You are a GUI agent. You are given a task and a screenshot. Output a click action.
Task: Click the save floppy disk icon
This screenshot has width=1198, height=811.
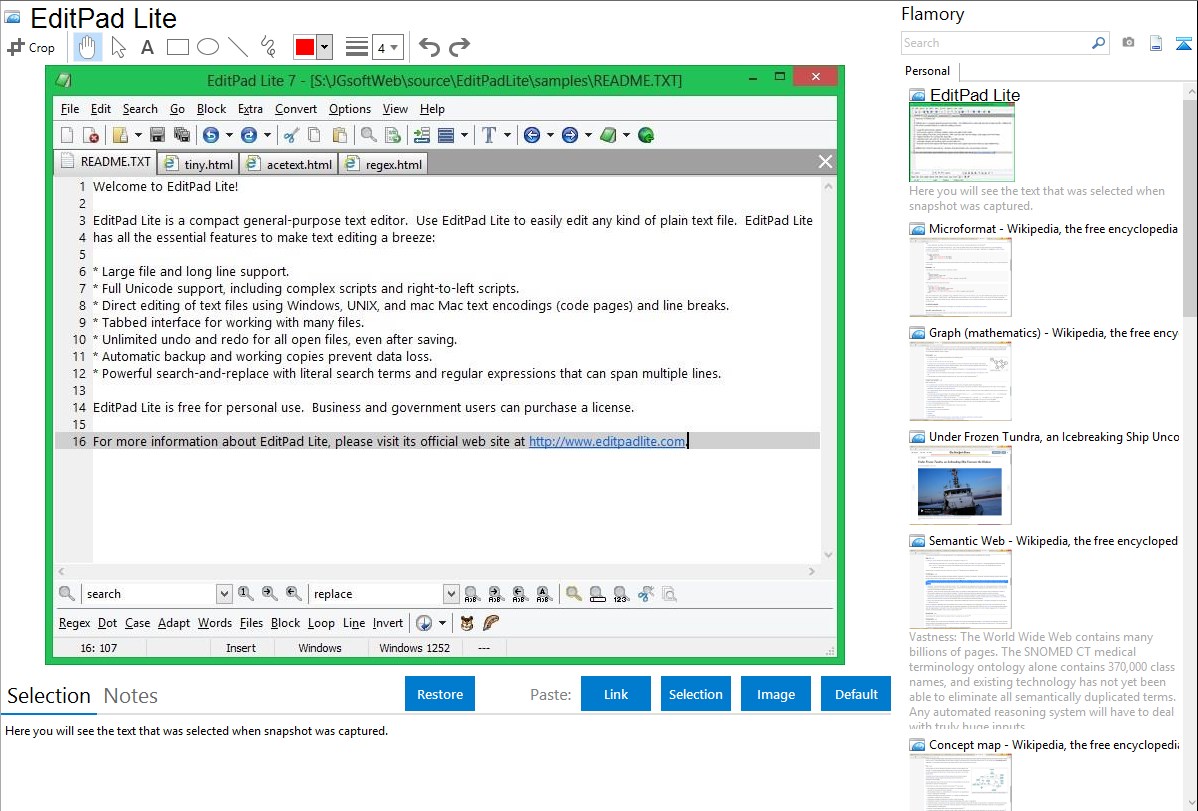157,135
